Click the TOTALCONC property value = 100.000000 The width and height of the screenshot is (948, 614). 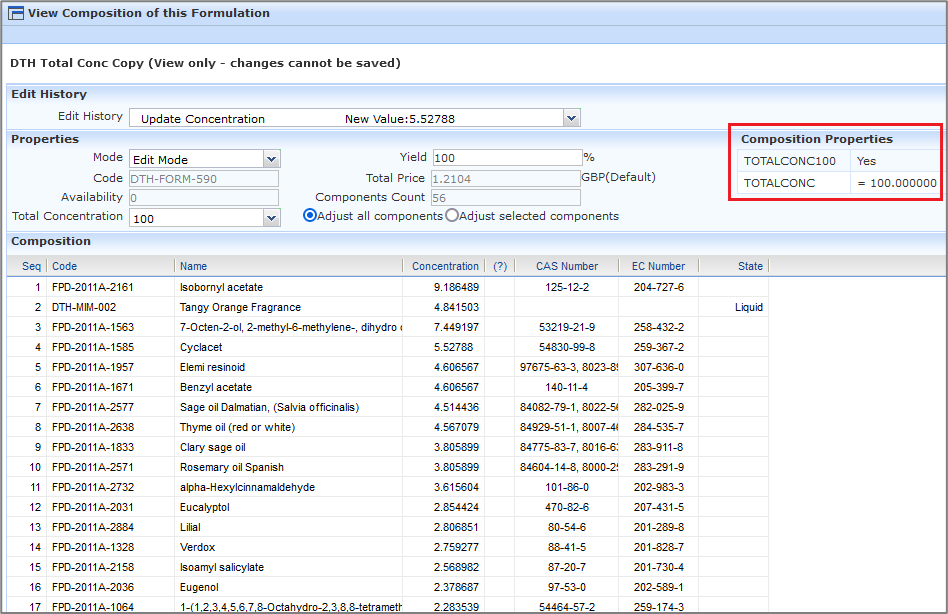point(897,183)
